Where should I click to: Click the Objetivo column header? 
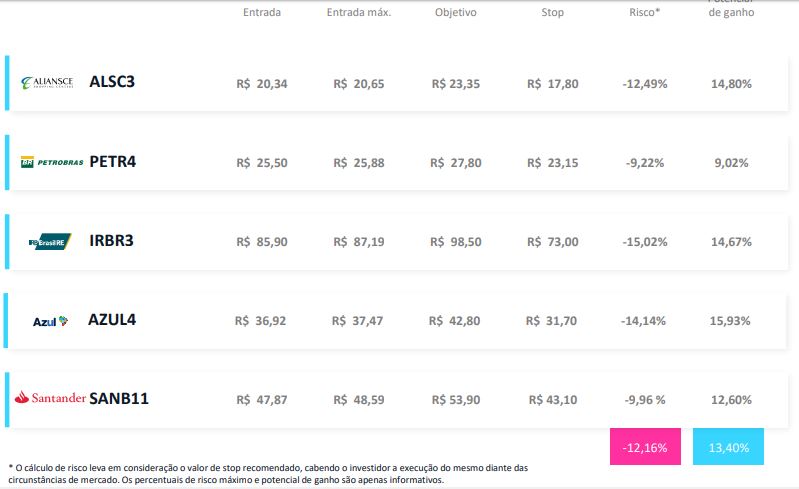456,12
